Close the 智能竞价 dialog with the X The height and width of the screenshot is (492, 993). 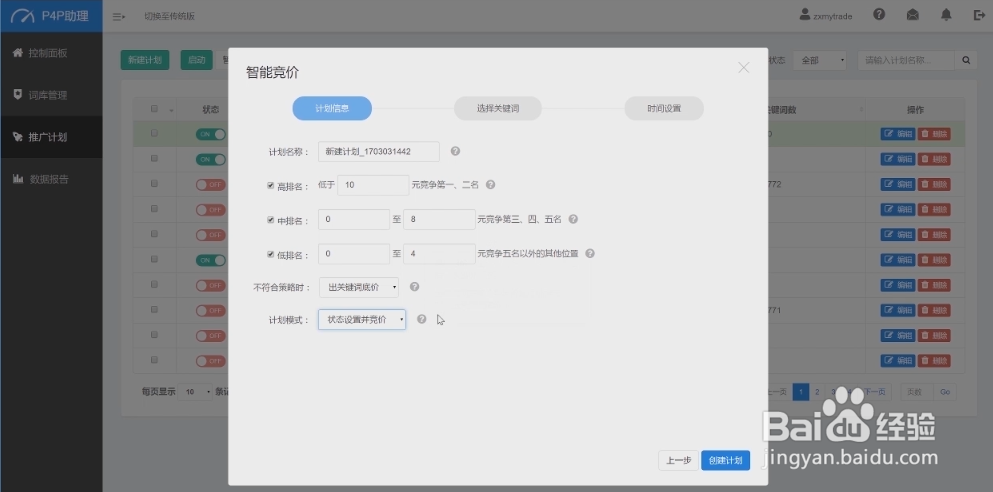tap(743, 68)
